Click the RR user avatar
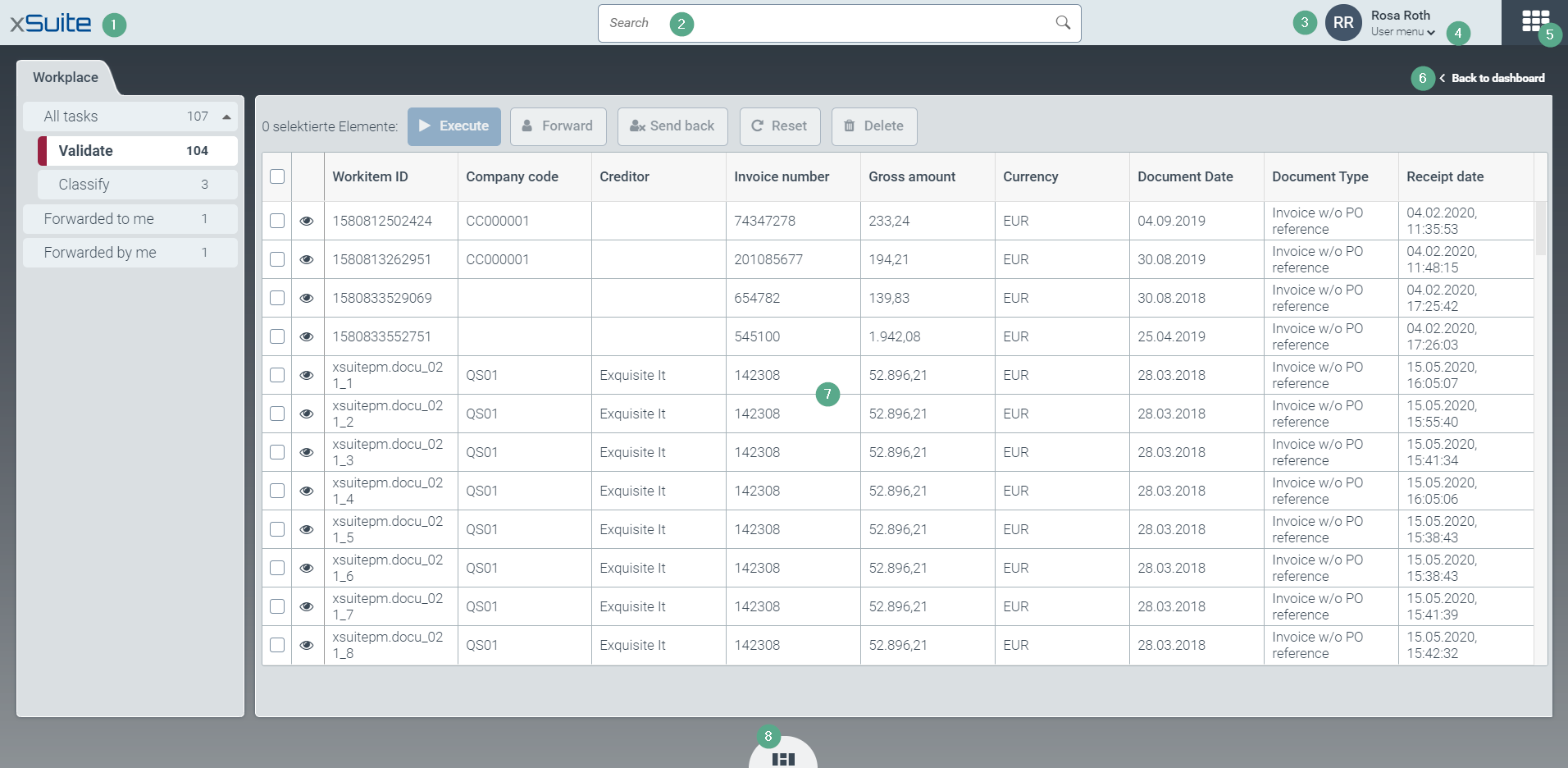This screenshot has height=768, width=1568. click(1342, 23)
